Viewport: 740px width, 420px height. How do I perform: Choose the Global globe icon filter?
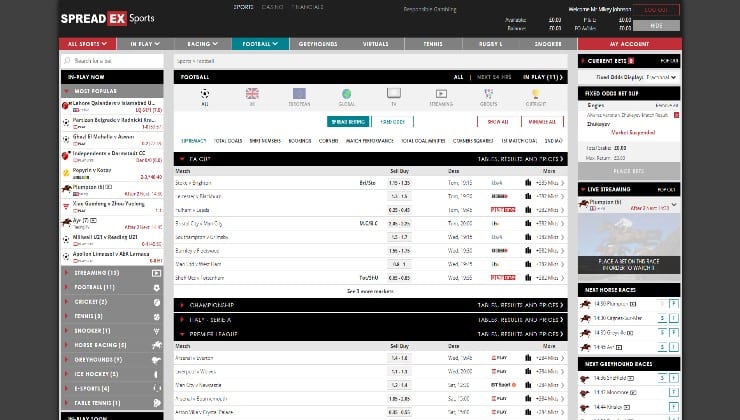click(x=346, y=93)
